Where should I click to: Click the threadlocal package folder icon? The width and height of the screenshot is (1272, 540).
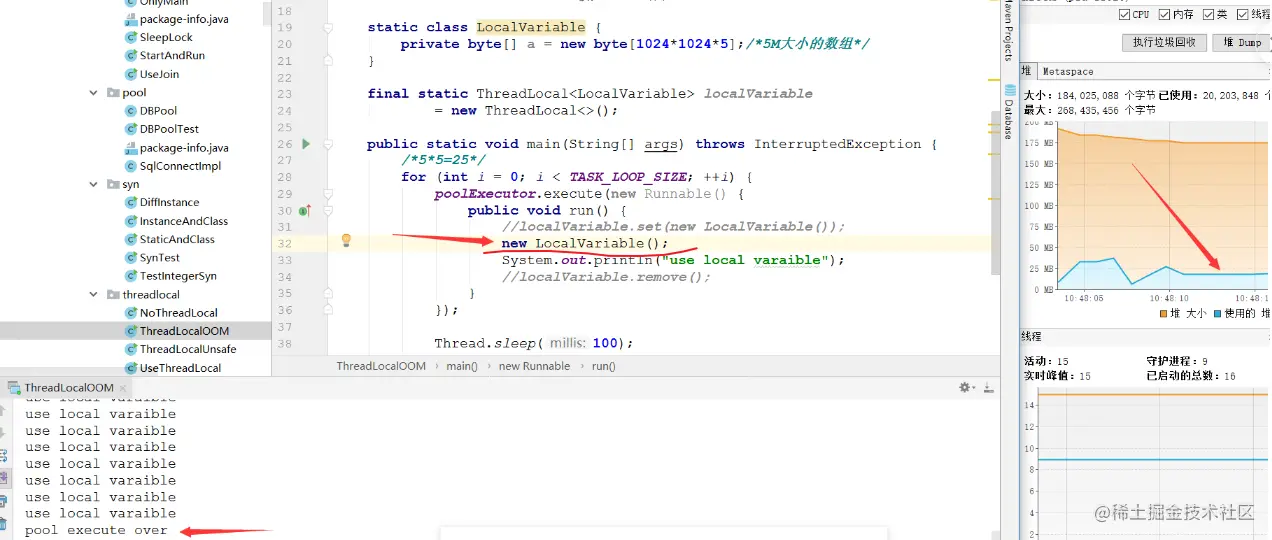pyautogui.click(x=113, y=295)
